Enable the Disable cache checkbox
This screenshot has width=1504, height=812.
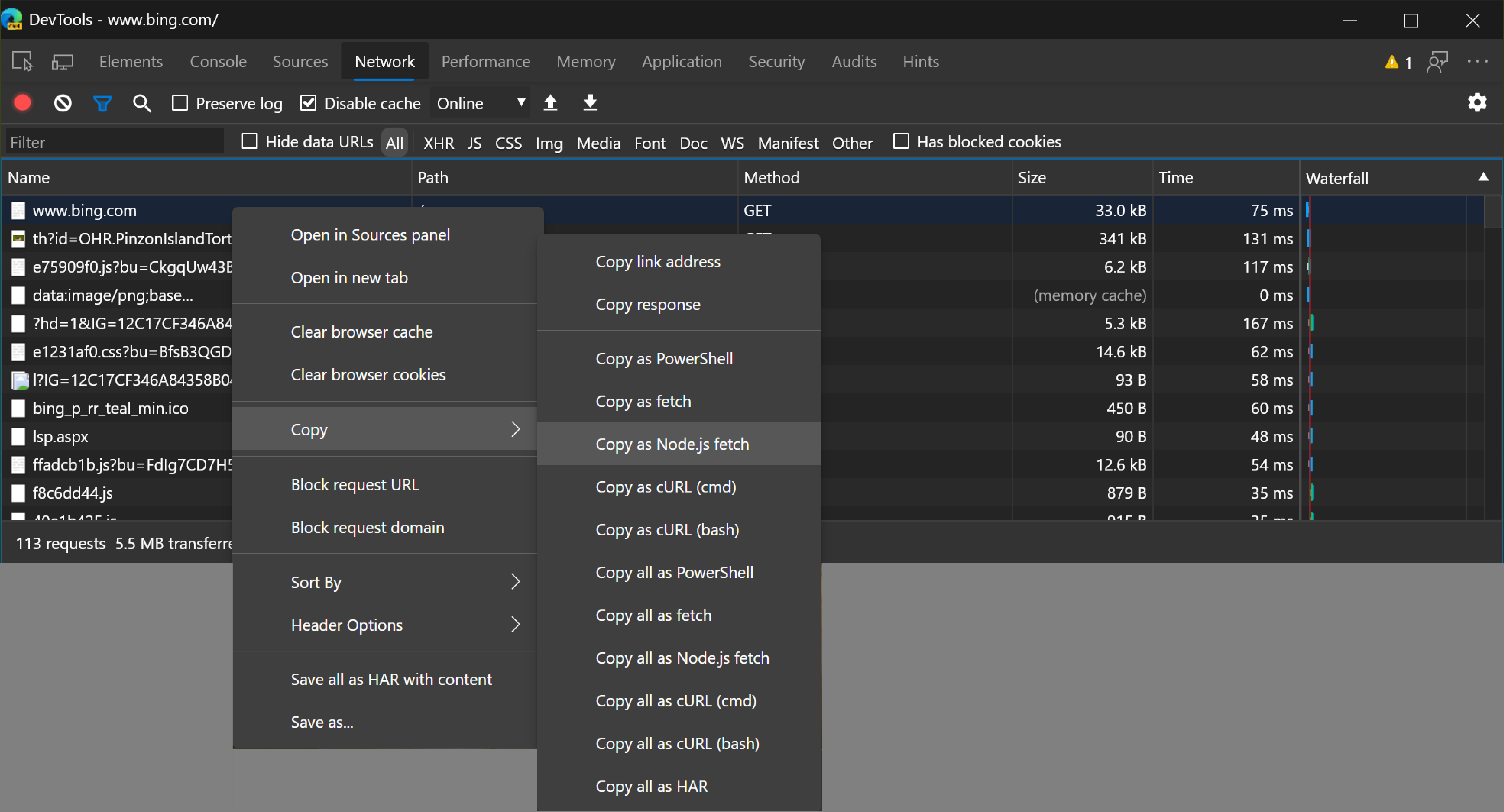tap(308, 103)
